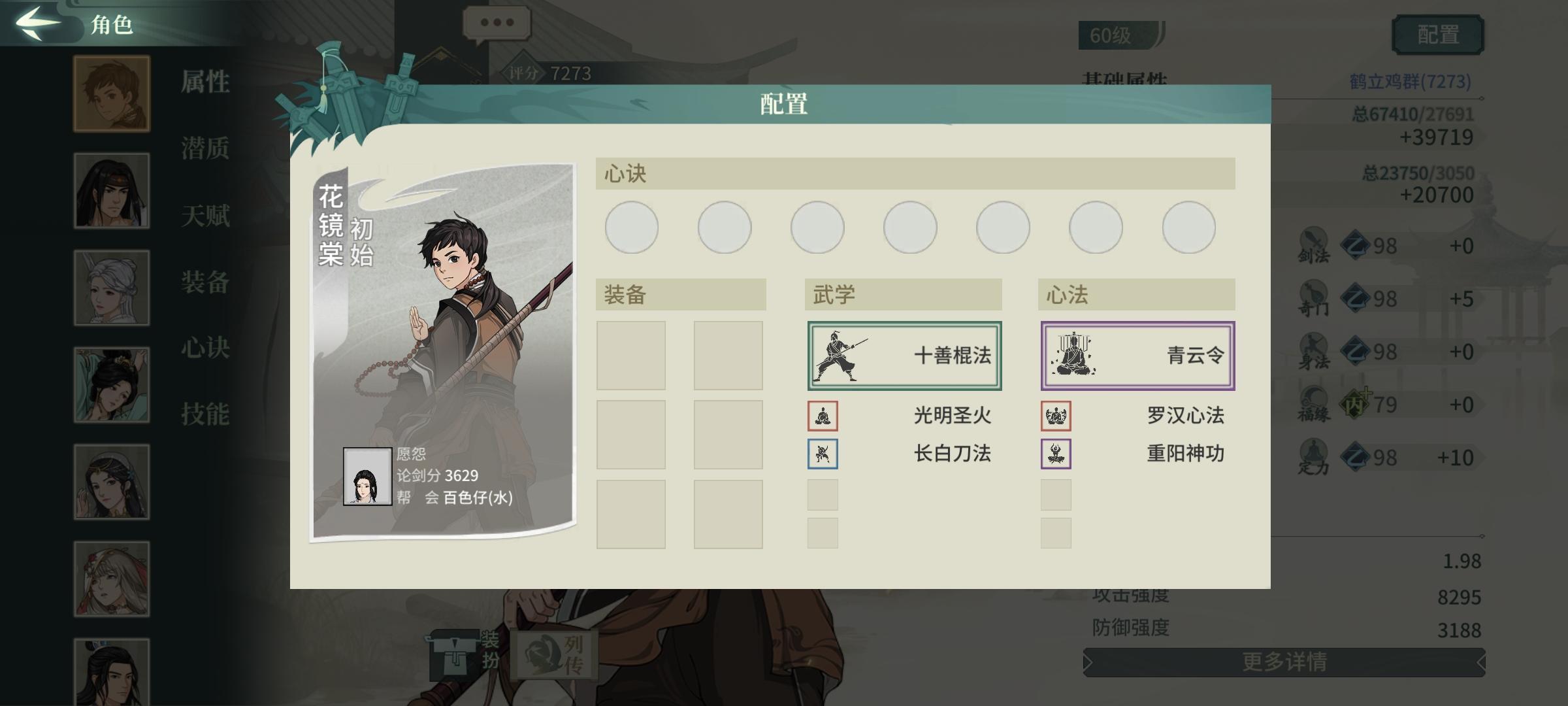
Task: Choose the brown-haired boy character portrait
Action: pyautogui.click(x=112, y=93)
